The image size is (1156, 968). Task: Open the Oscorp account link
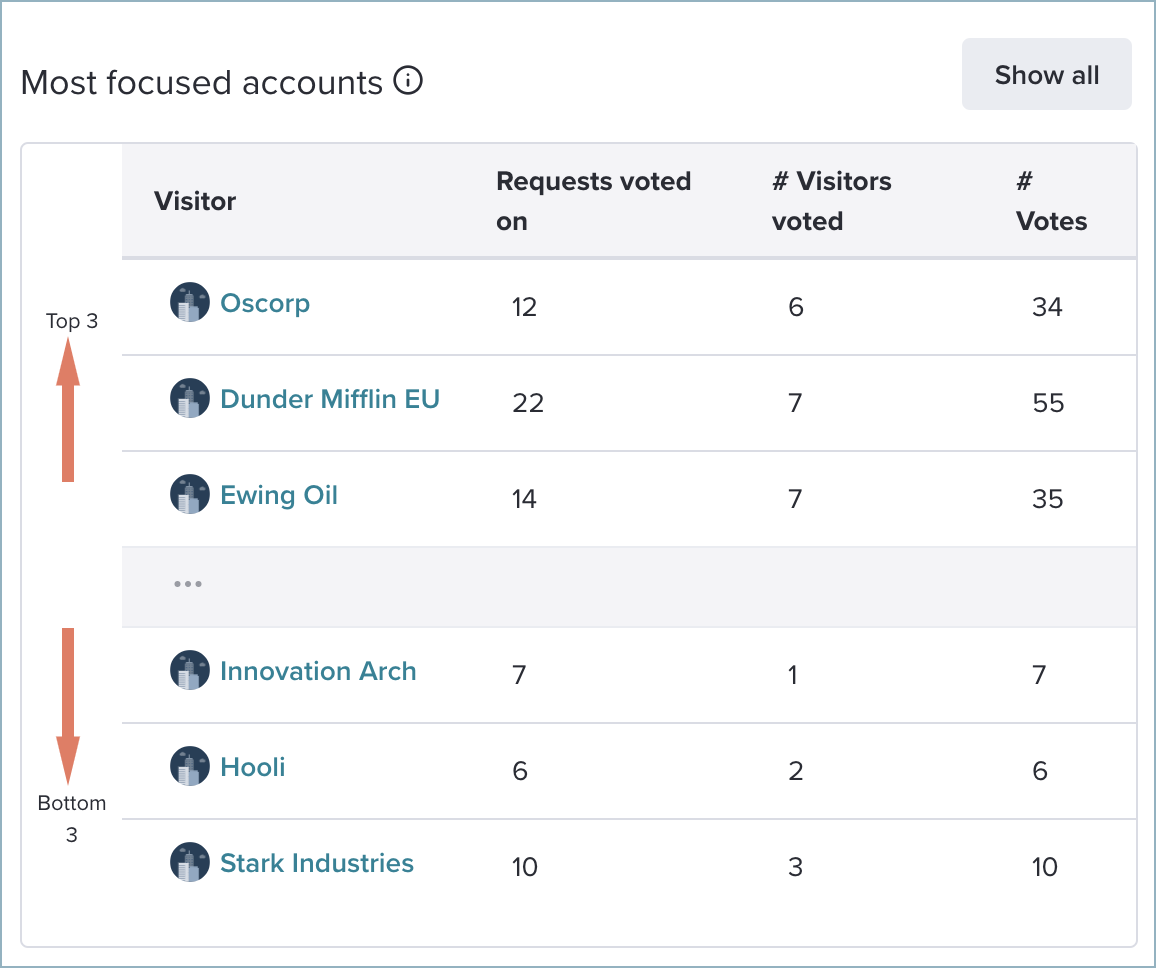(x=265, y=303)
